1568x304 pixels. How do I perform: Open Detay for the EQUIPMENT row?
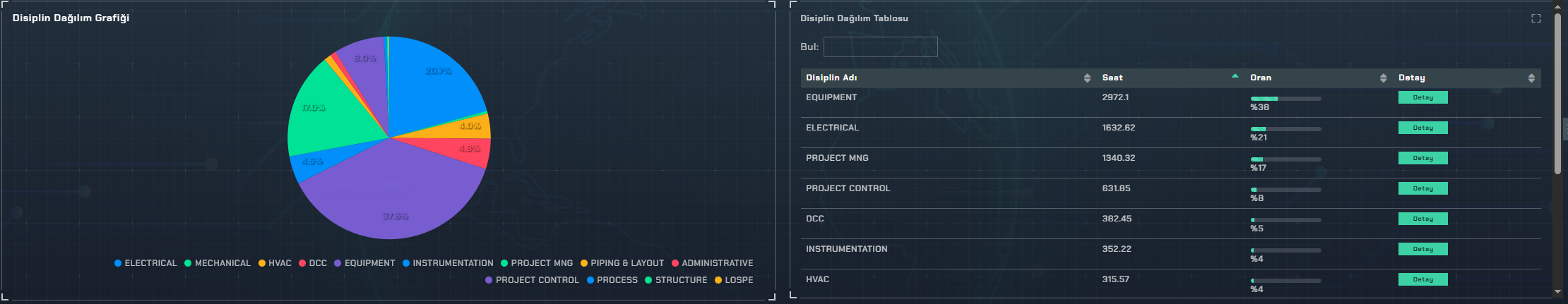coord(1423,97)
